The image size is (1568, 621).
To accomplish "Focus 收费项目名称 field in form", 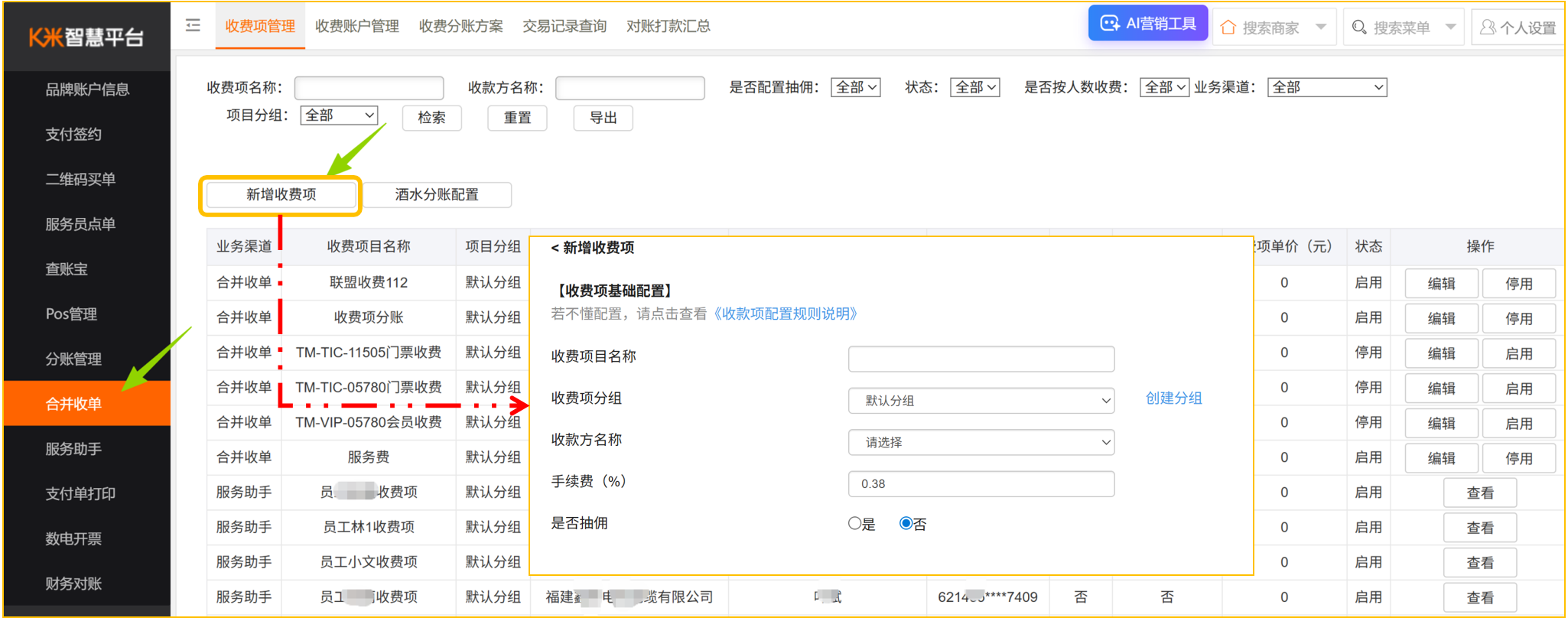I will pos(981,359).
